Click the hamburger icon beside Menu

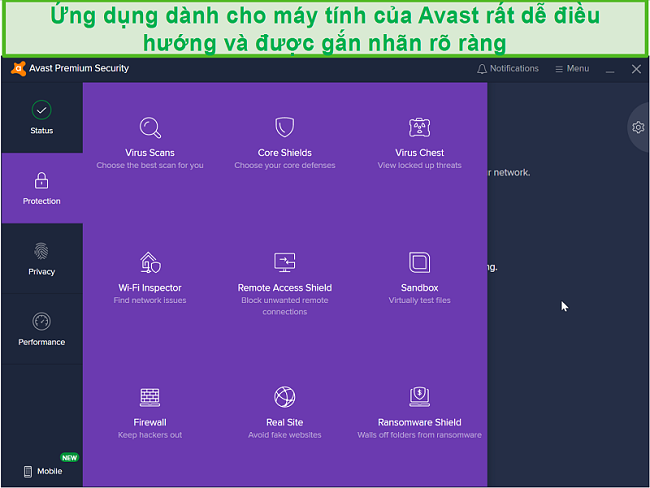tap(559, 69)
